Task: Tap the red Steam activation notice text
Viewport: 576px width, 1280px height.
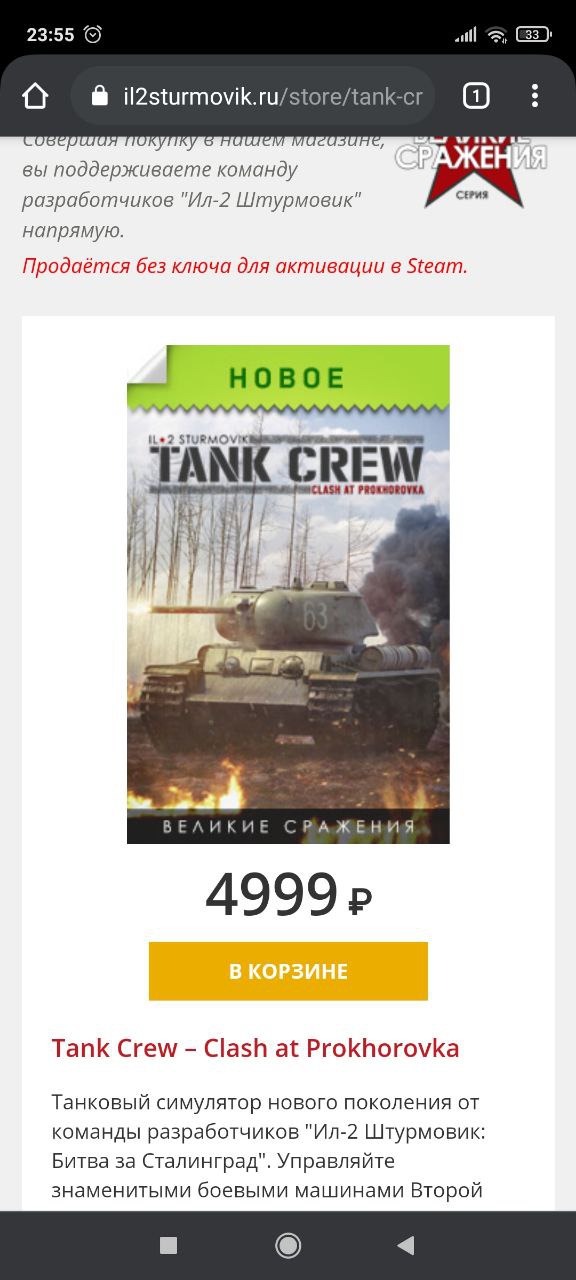Action: (245, 265)
